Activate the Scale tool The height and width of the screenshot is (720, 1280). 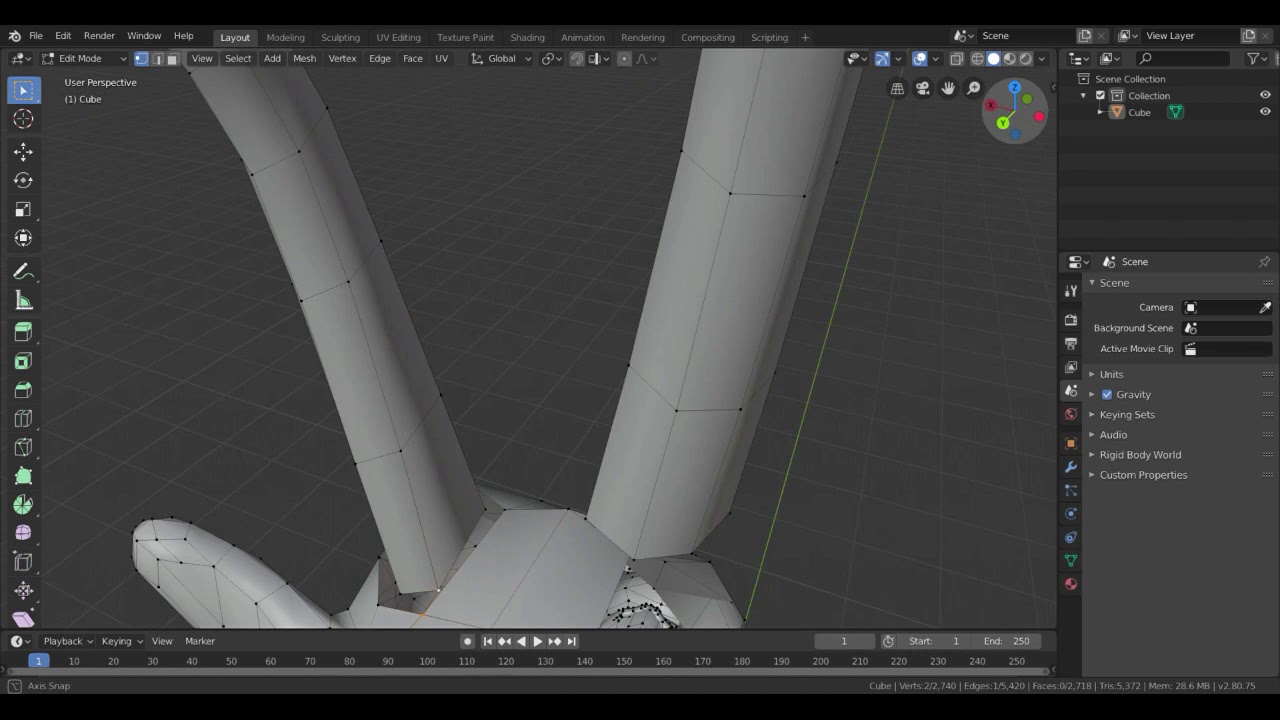[23, 209]
